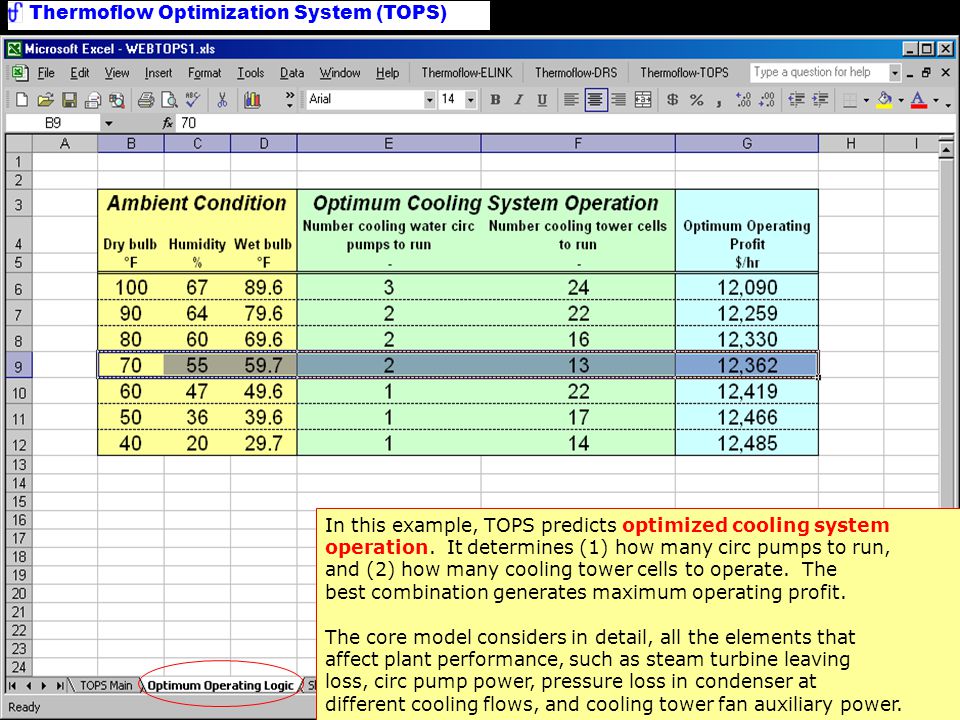960x720 pixels.
Task: Apply the red font color
Action: point(918,100)
